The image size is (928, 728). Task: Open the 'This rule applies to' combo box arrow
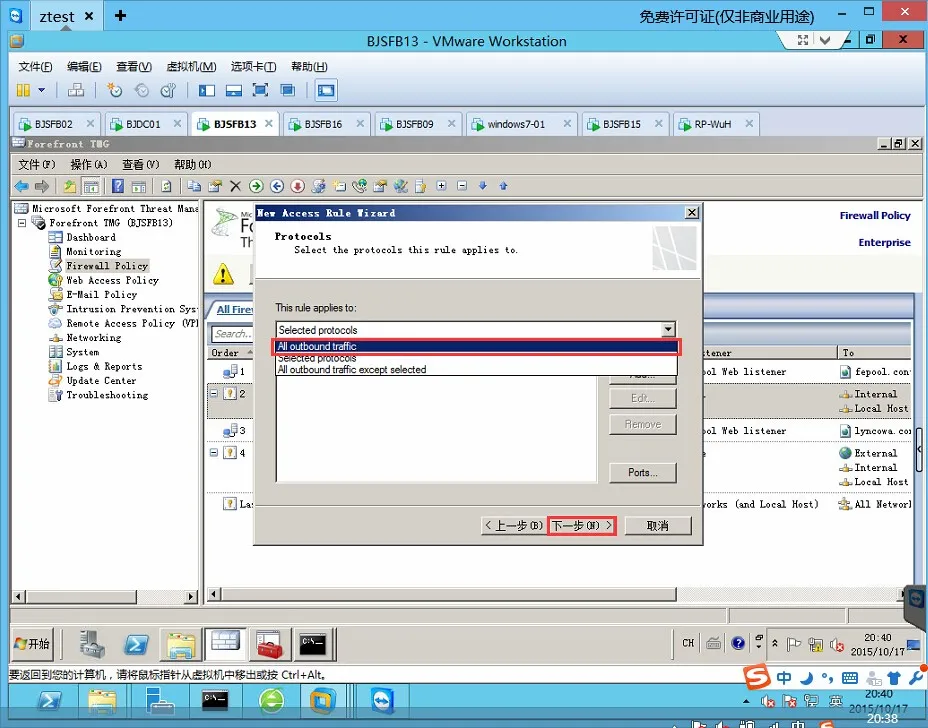point(668,330)
